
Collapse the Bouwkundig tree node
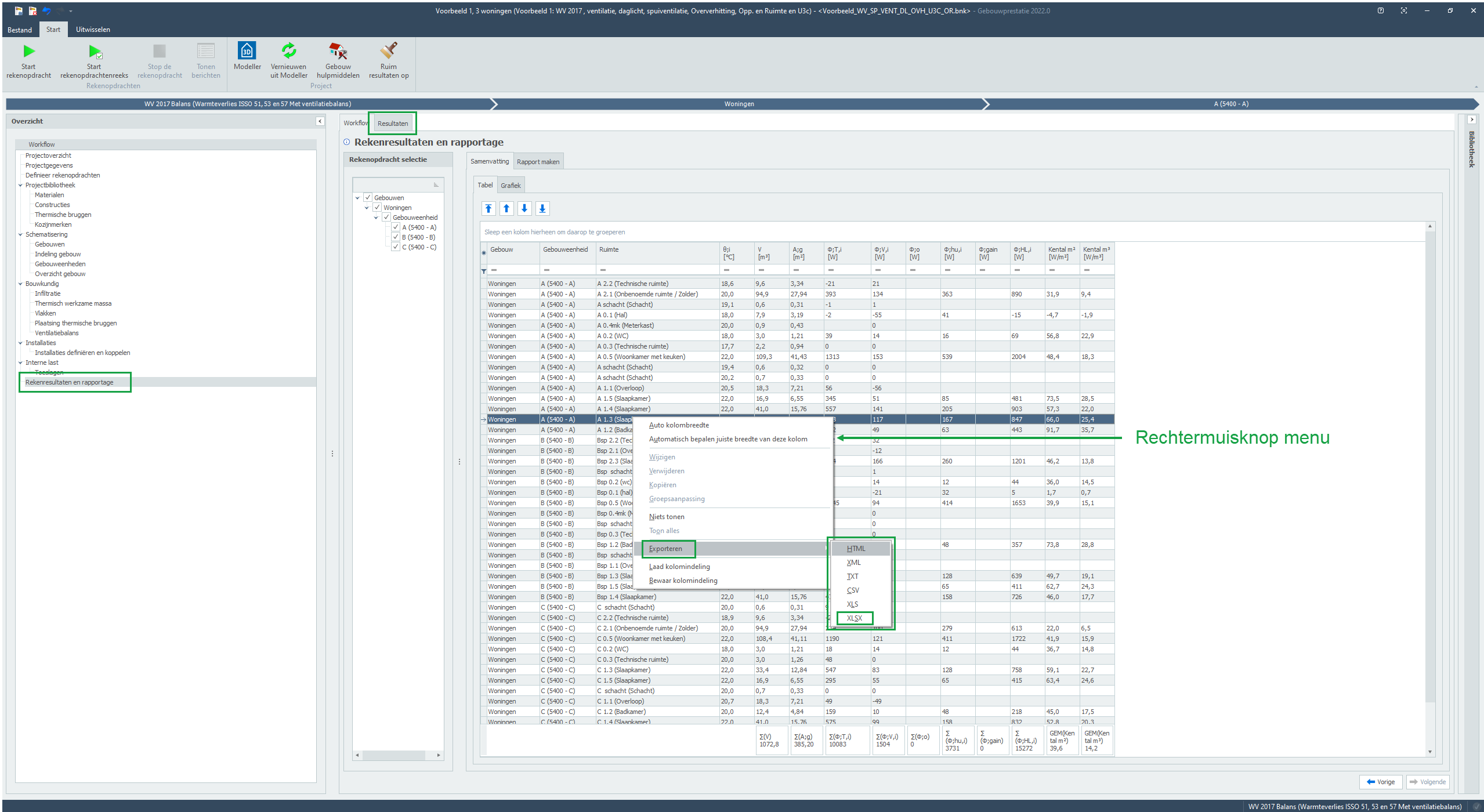20,284
